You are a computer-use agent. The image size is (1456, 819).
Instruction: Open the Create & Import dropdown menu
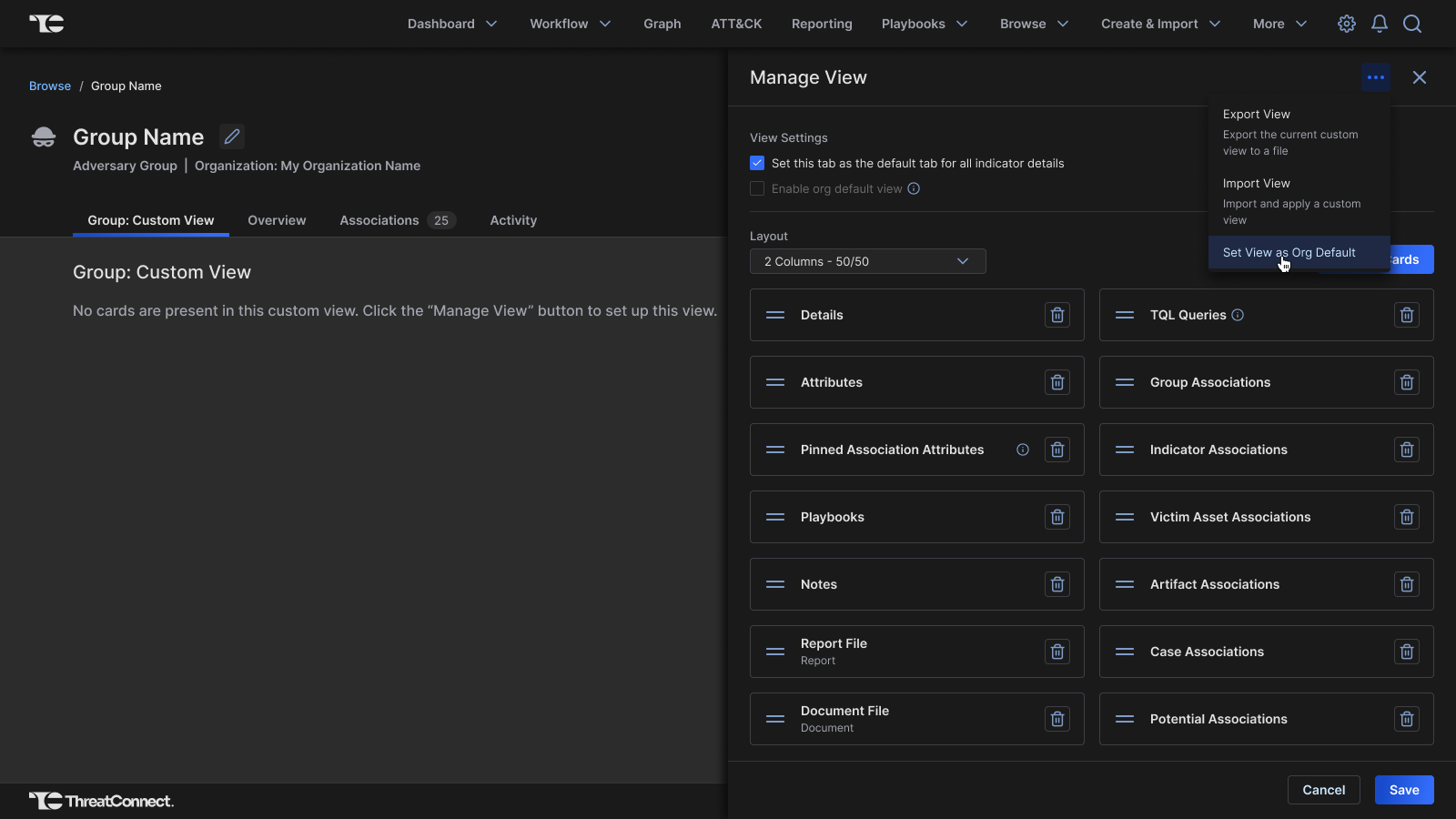1160,24
